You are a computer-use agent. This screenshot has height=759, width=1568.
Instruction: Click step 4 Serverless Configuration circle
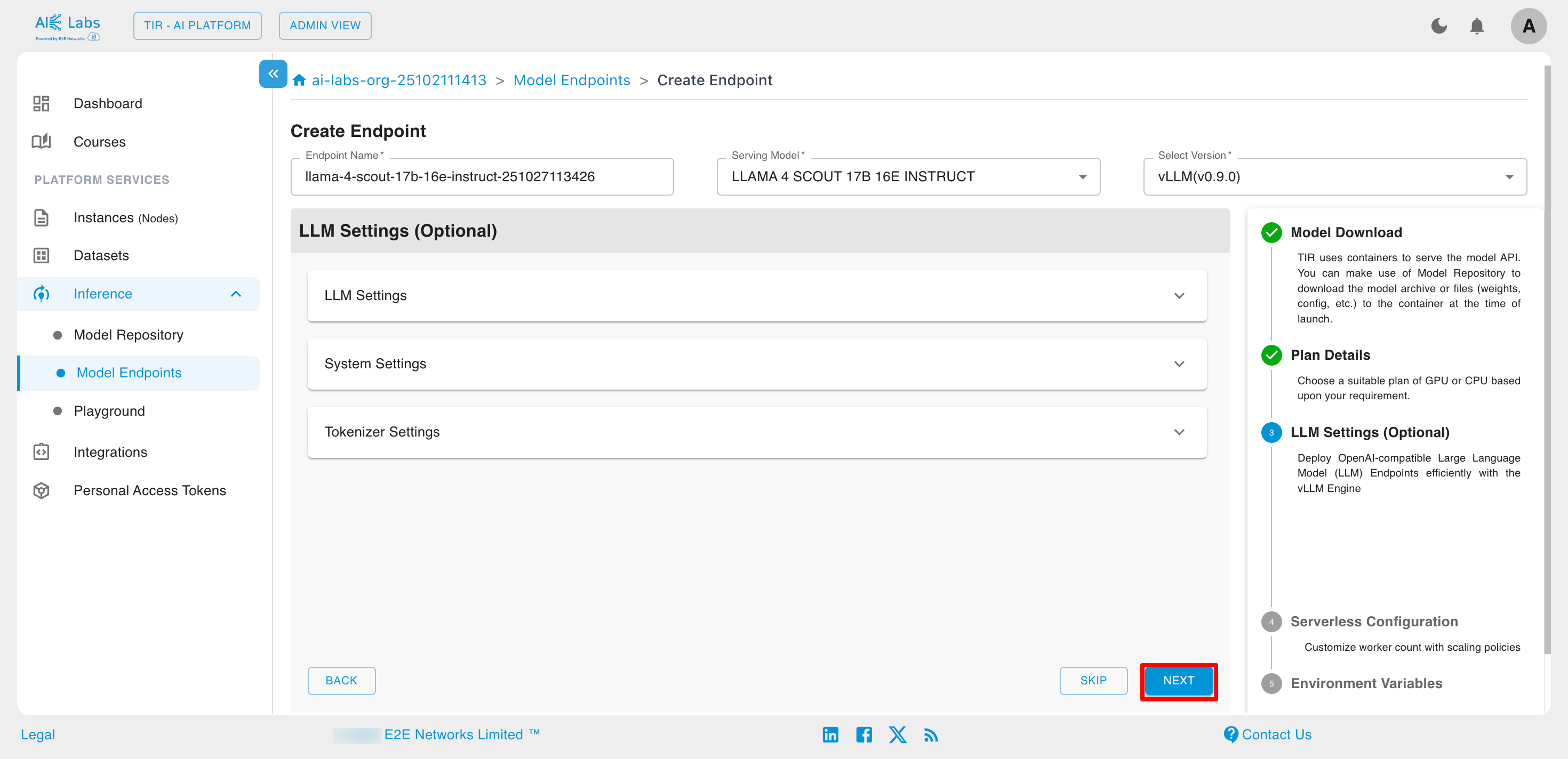click(1271, 621)
